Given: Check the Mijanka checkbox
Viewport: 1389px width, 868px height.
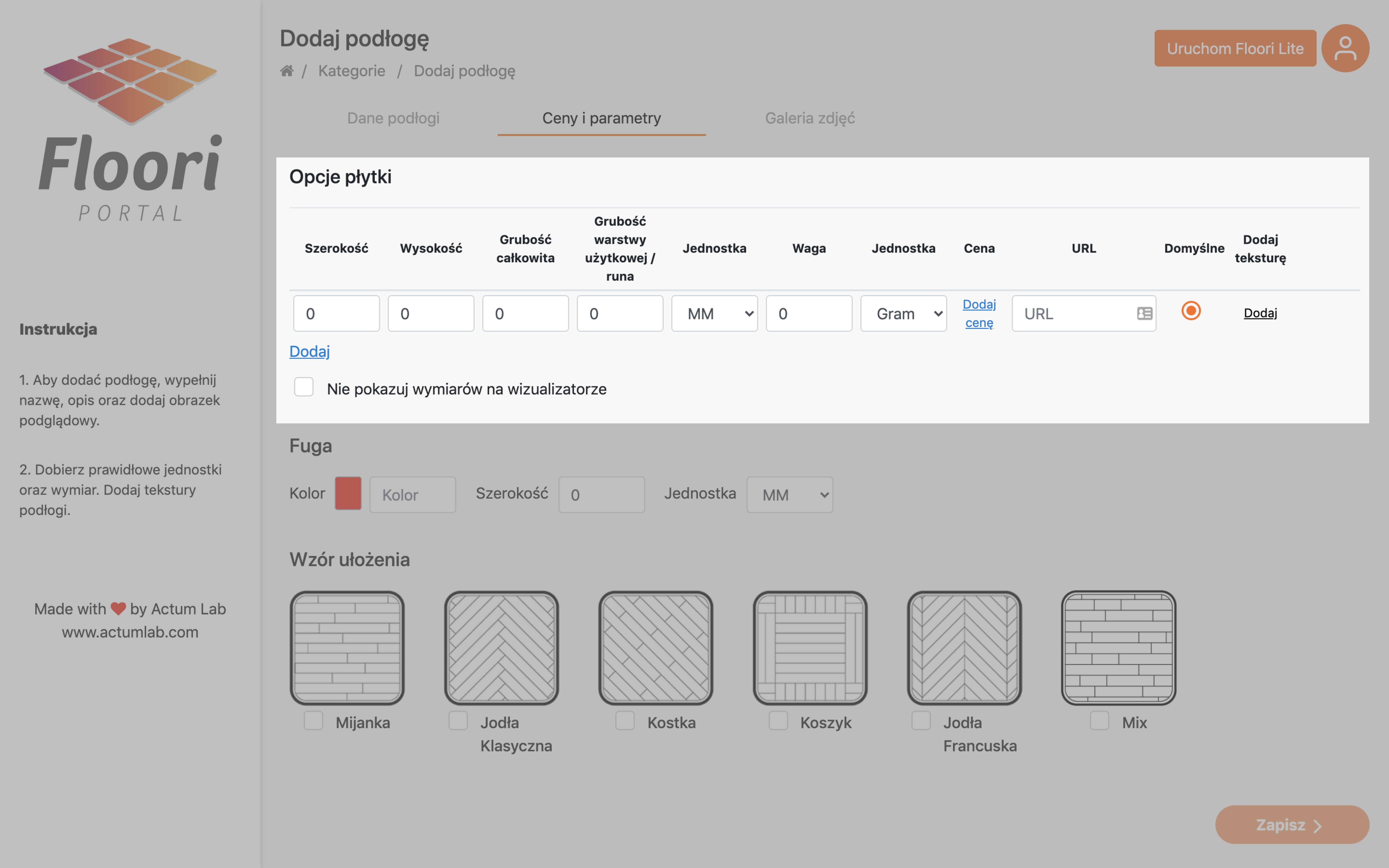Looking at the screenshot, I should [313, 720].
